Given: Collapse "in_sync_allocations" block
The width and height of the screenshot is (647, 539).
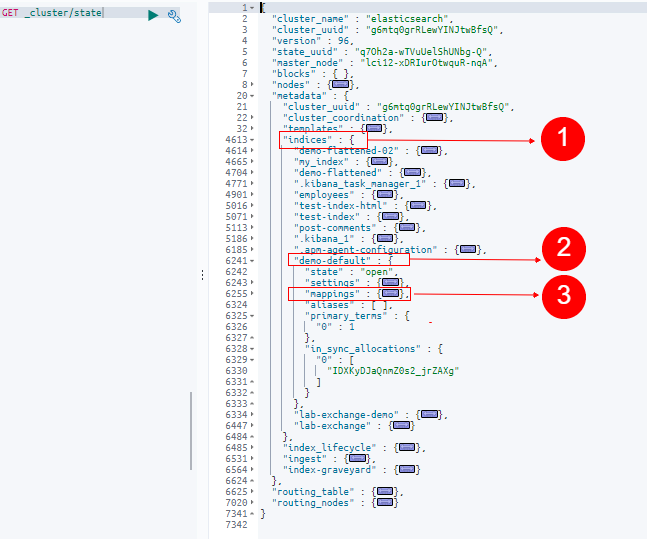Looking at the screenshot, I should (x=252, y=349).
